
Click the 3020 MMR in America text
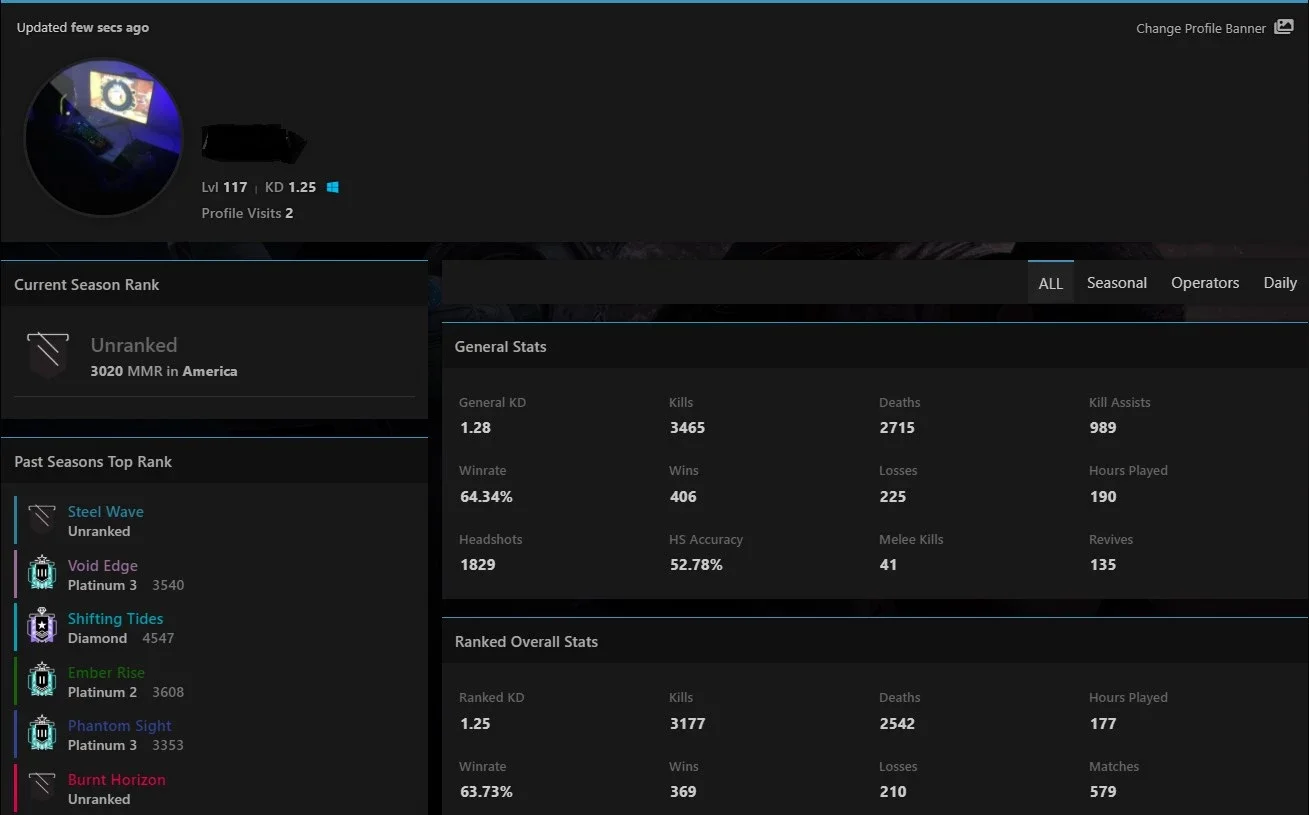(x=164, y=371)
